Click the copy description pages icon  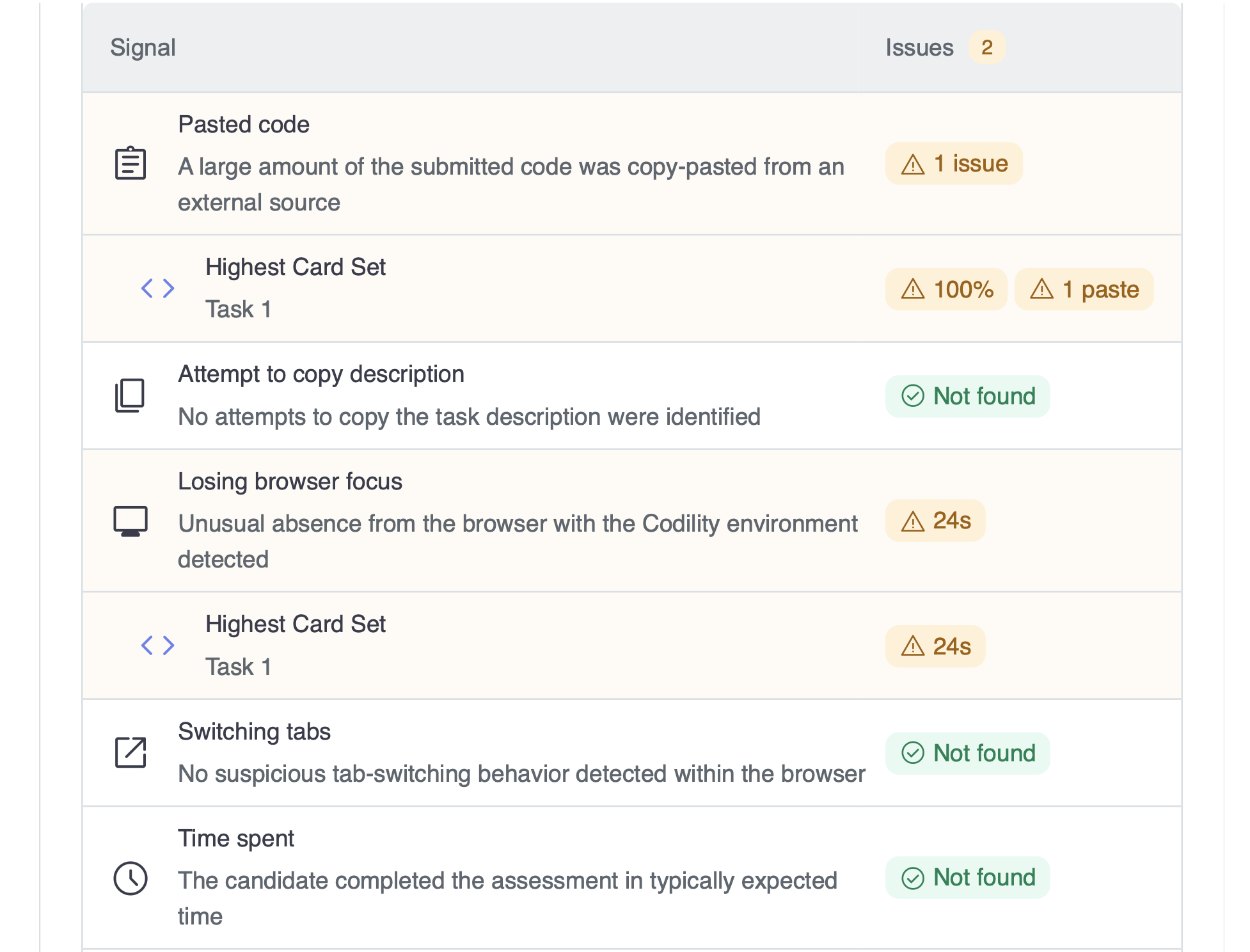tap(130, 395)
